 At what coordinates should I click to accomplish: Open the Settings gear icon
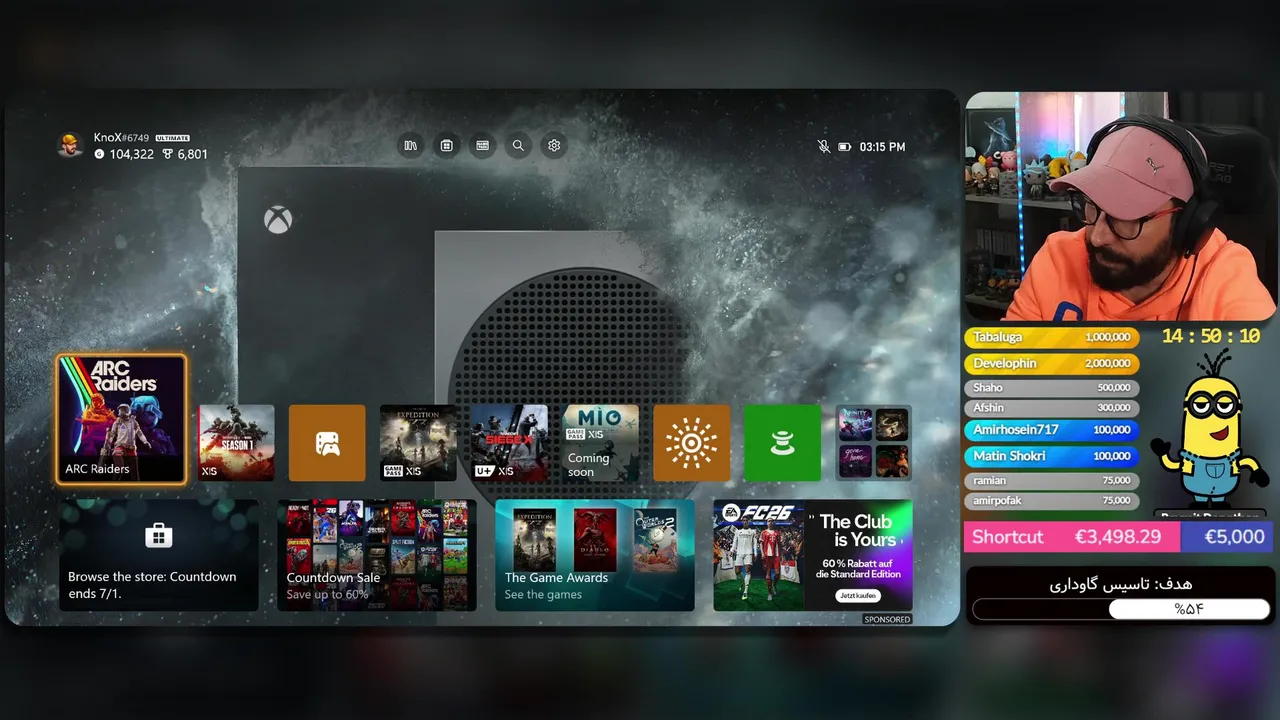554,146
